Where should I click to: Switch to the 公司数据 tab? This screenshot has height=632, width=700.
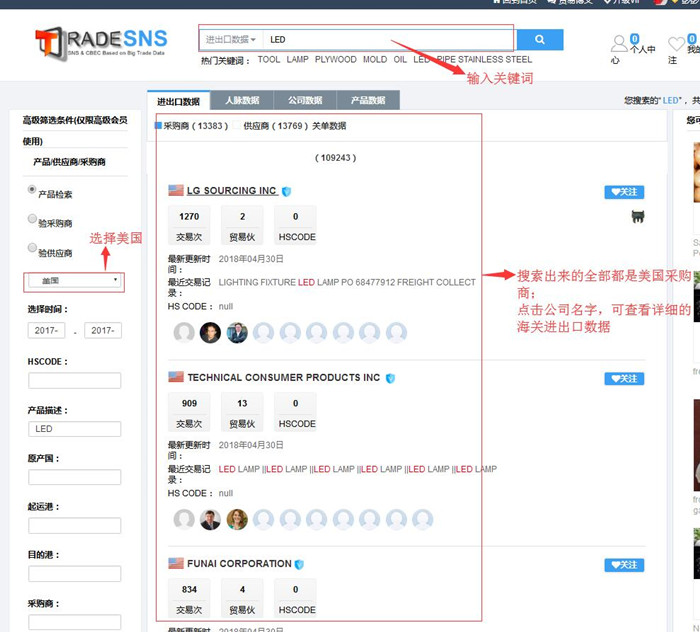[x=305, y=100]
